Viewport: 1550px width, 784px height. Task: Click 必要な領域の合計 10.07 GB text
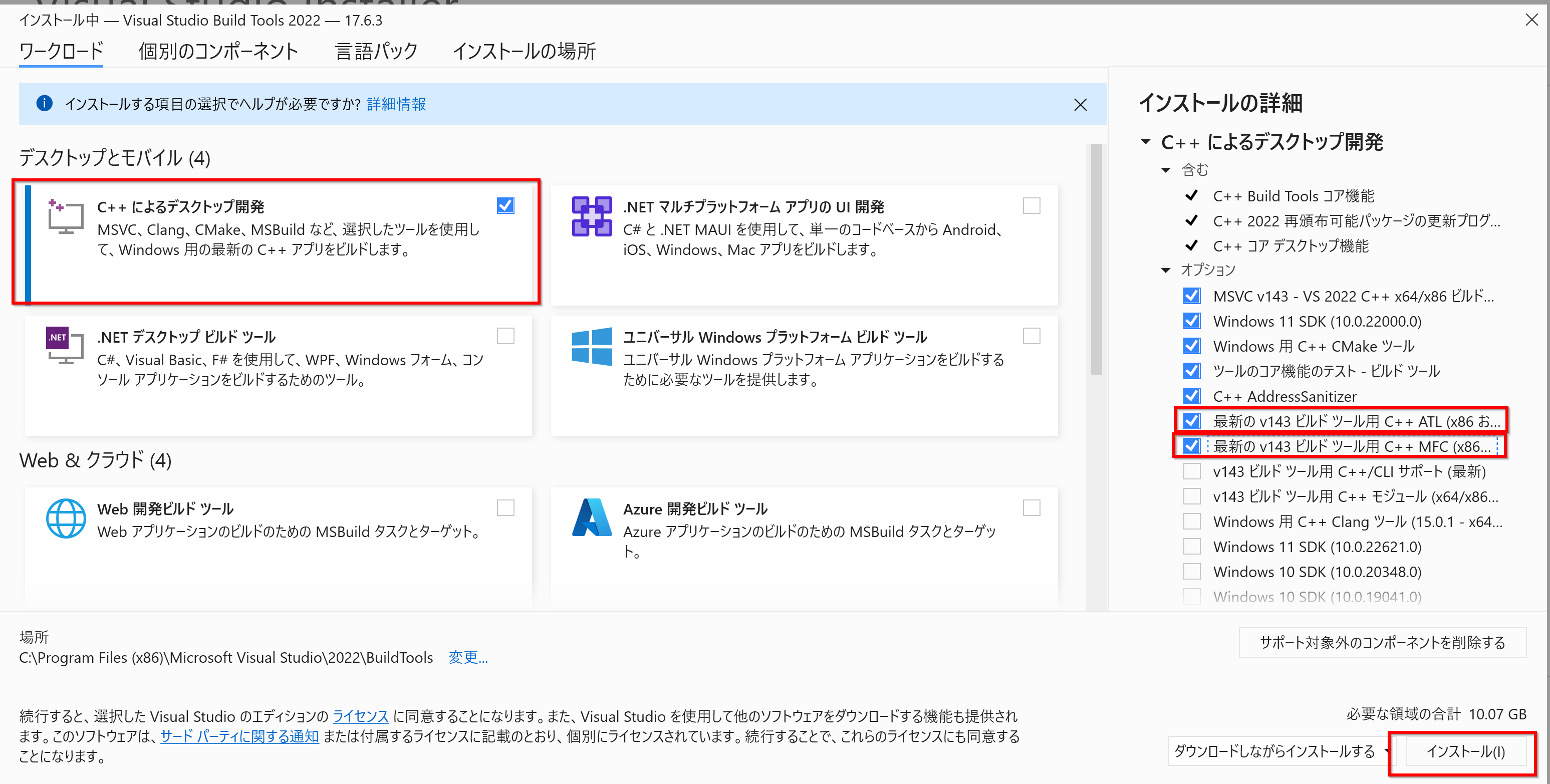[1436, 714]
